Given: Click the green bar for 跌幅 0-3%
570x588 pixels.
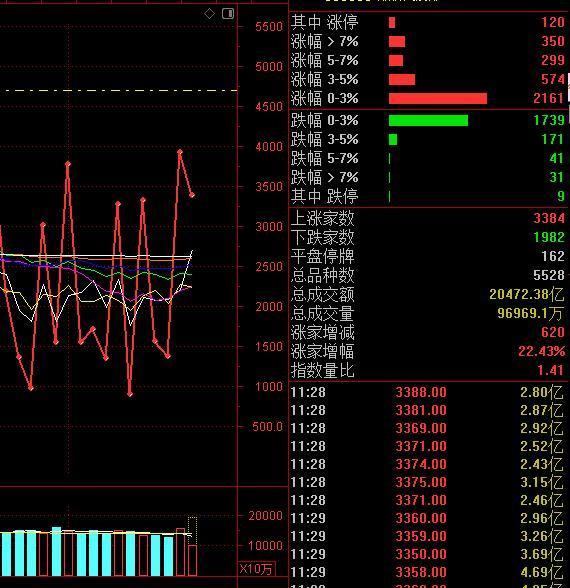Looking at the screenshot, I should [429, 120].
